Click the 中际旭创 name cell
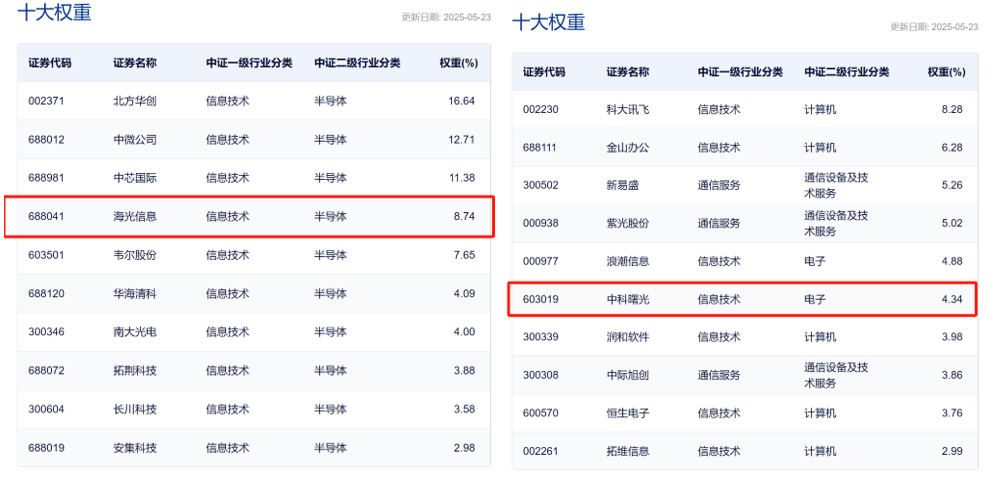Image resolution: width=991 pixels, height=481 pixels. click(x=628, y=375)
